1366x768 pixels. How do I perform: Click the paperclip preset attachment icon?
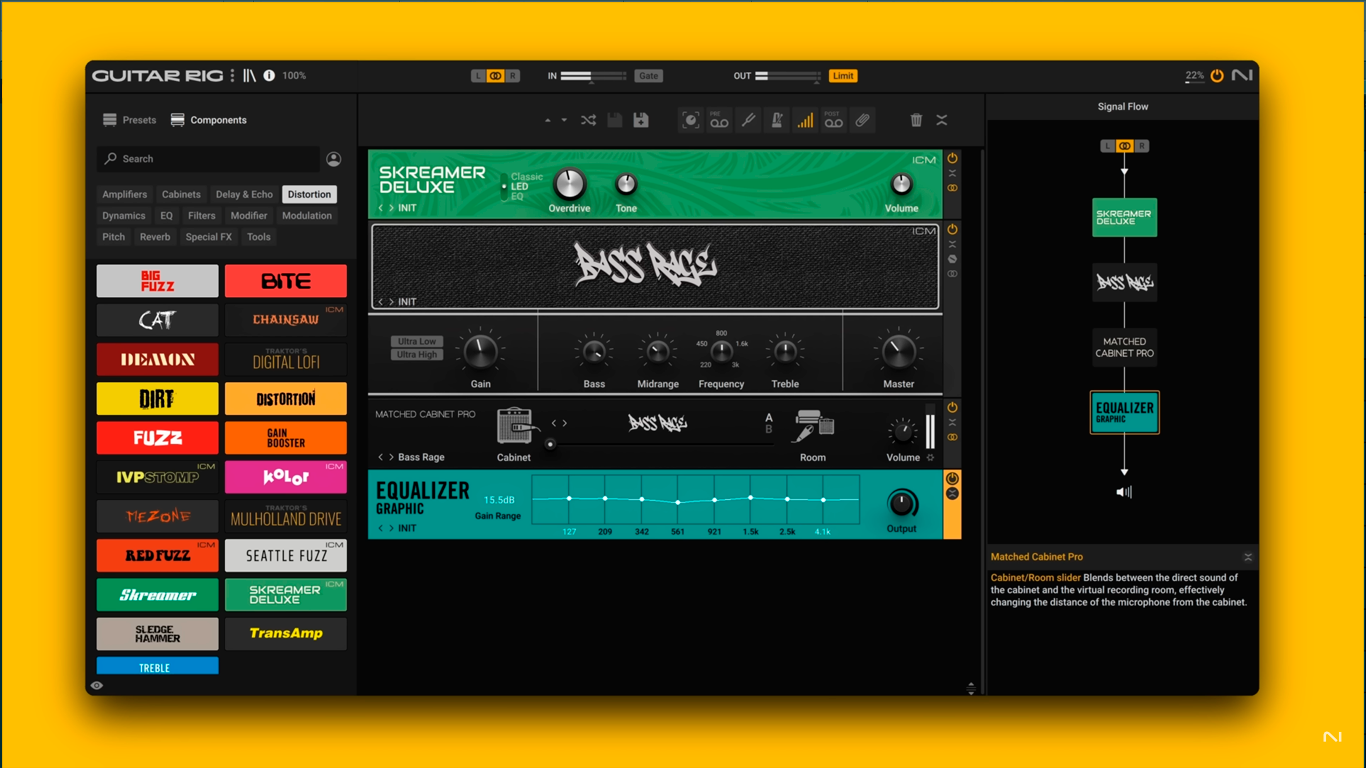point(862,120)
